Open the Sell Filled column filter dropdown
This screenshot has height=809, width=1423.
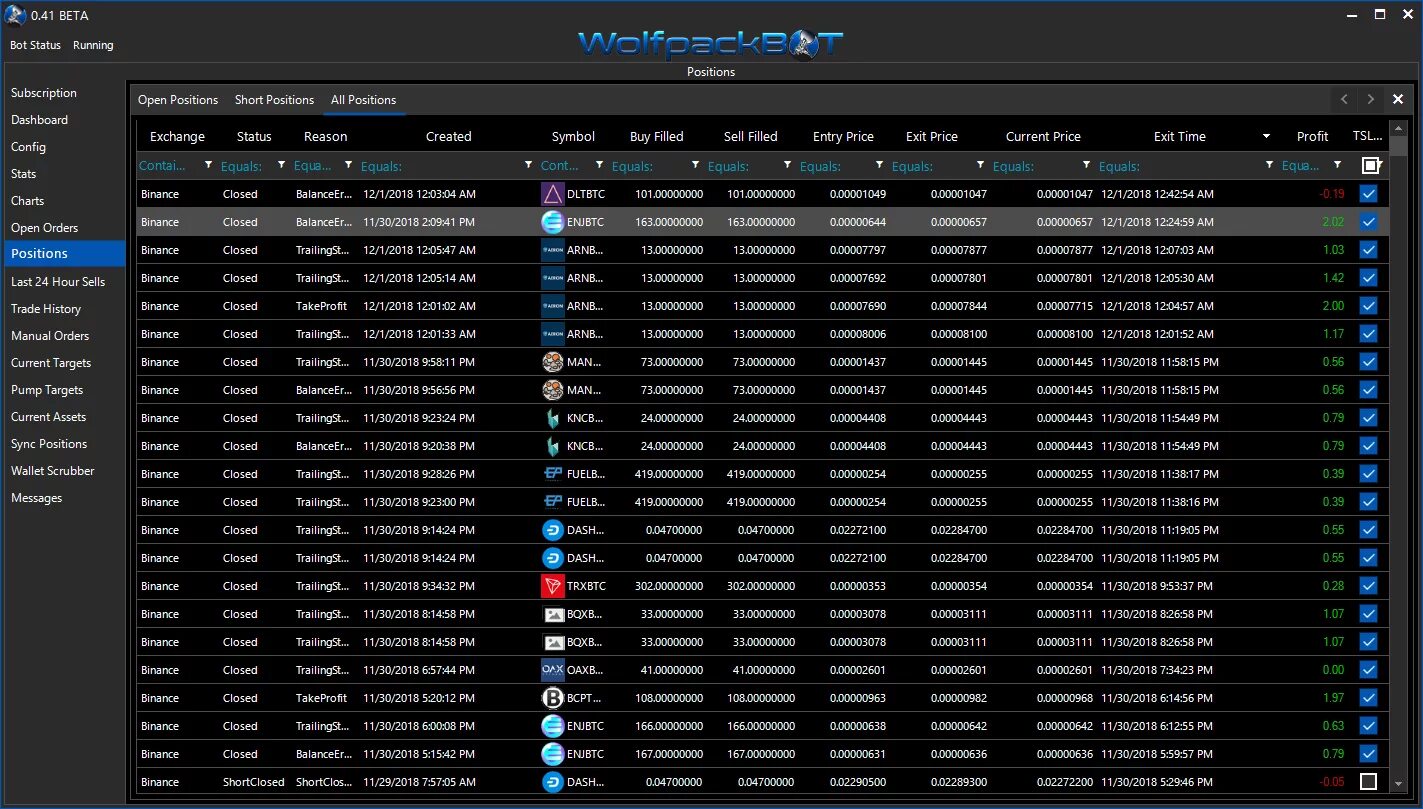[x=787, y=166]
